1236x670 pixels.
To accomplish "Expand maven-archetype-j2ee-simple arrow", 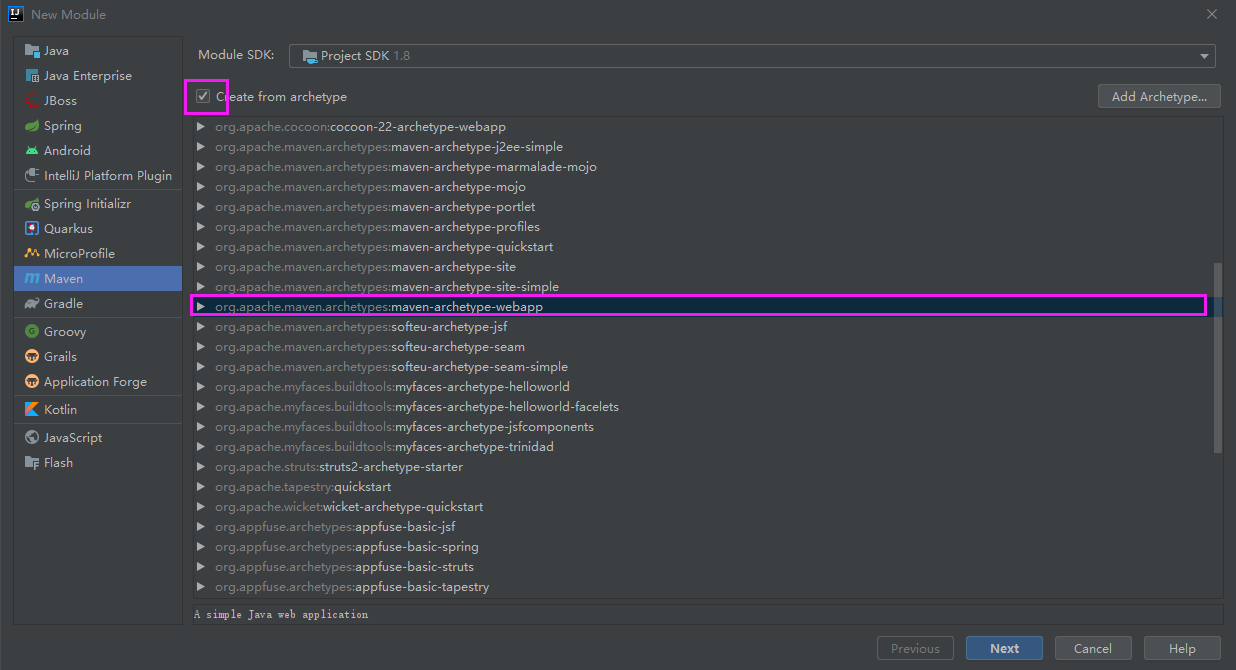I will 201,147.
